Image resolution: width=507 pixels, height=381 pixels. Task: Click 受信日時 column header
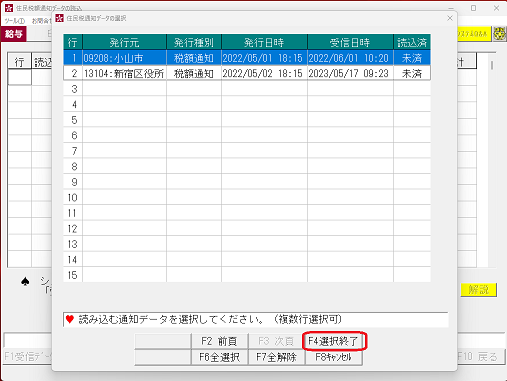(x=350, y=42)
